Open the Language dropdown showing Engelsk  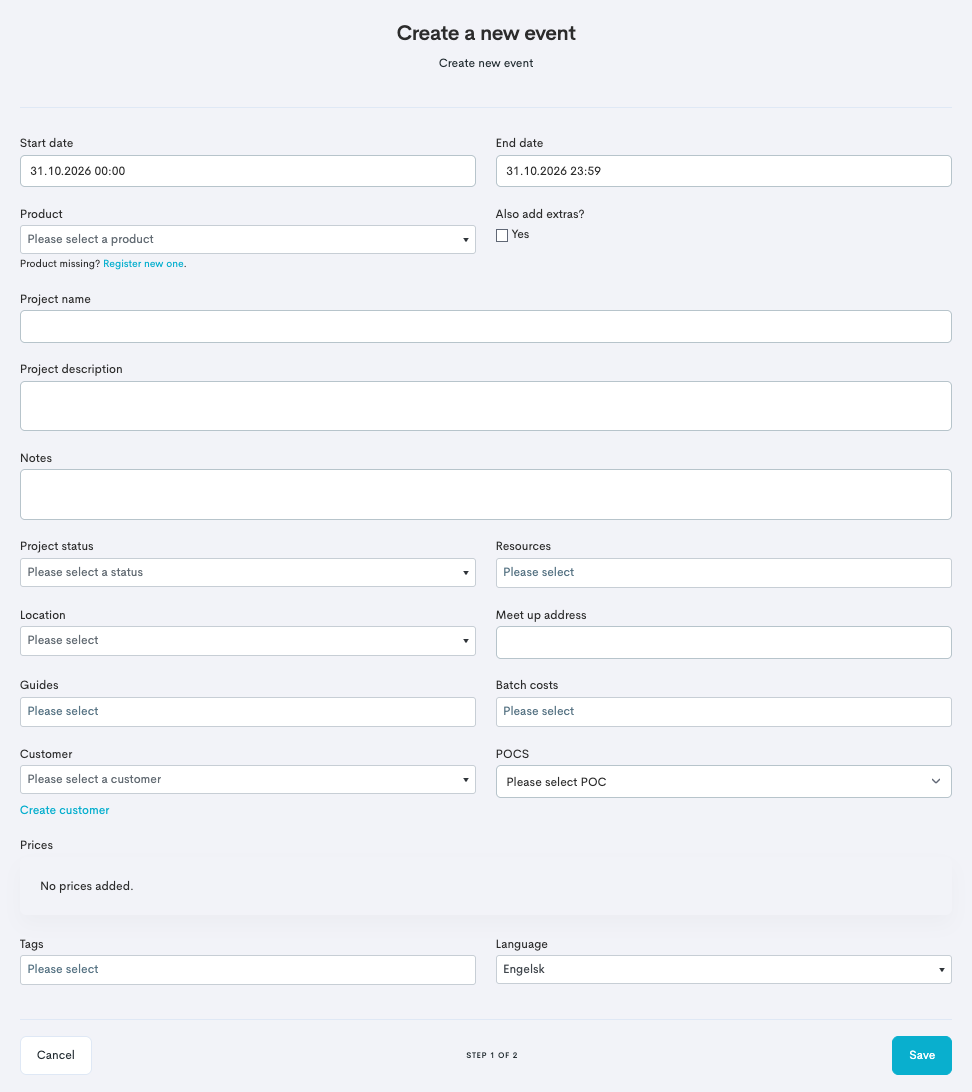pyautogui.click(x=723, y=969)
